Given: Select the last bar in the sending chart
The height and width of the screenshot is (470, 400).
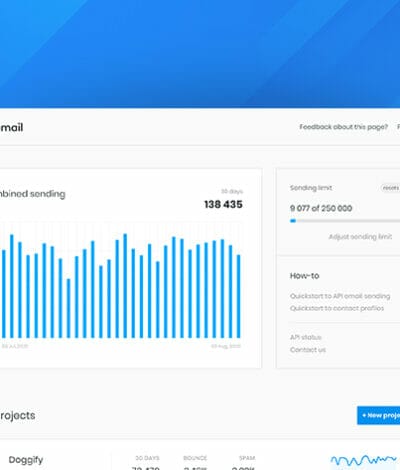Looking at the screenshot, I should pos(238,296).
